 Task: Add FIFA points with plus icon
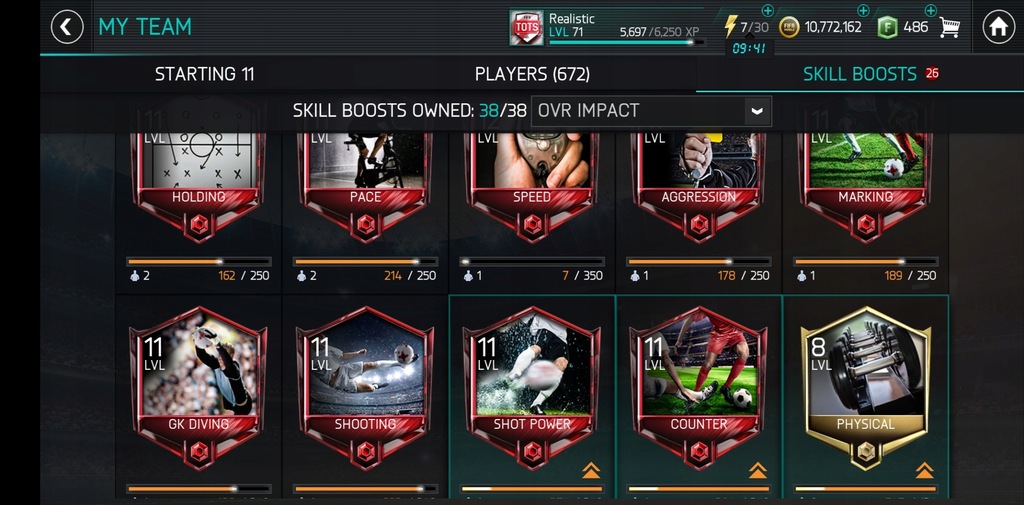[x=931, y=10]
